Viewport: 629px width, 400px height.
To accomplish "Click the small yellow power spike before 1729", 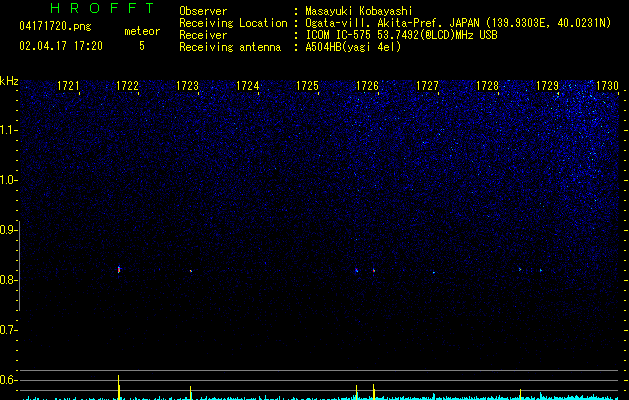I will pyautogui.click(x=520, y=394).
